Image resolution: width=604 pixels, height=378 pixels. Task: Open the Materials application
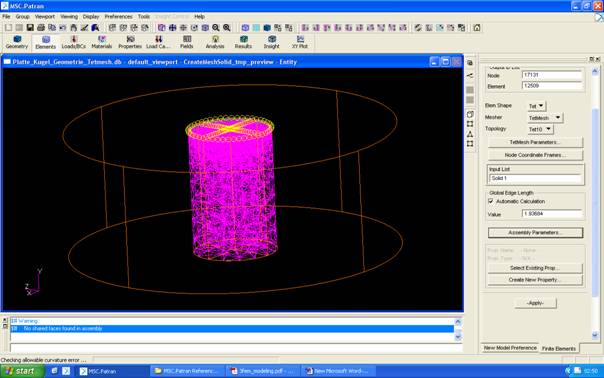pyautogui.click(x=102, y=42)
